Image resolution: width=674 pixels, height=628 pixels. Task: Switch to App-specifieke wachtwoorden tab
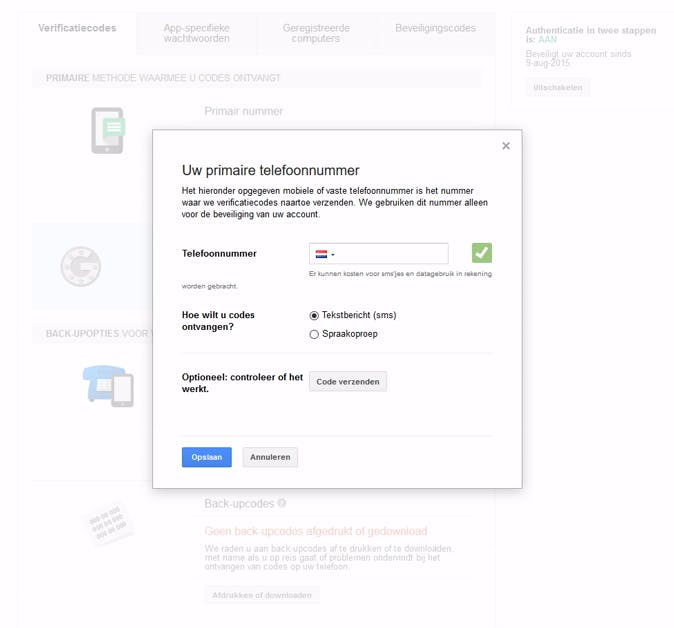[196, 33]
